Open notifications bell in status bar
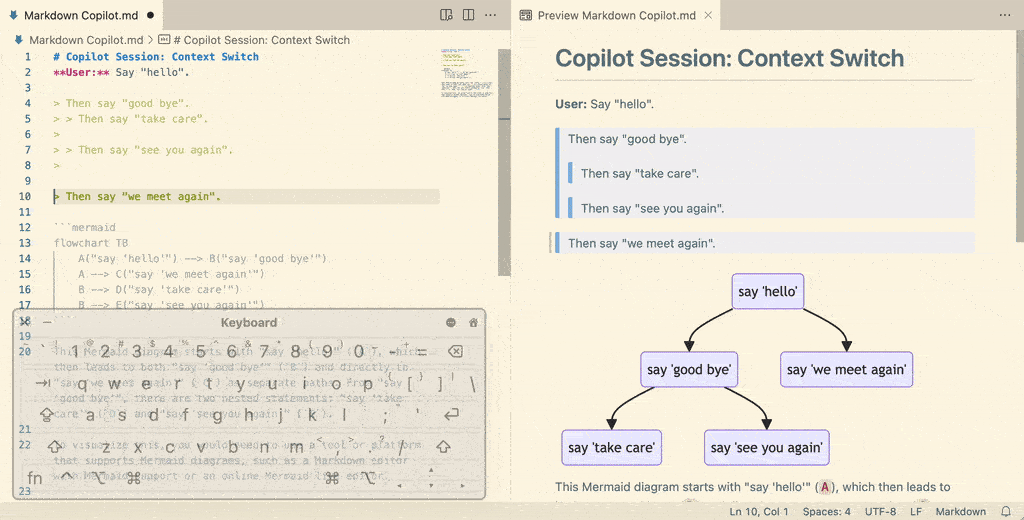Image resolution: width=1024 pixels, height=520 pixels. (x=1006, y=512)
